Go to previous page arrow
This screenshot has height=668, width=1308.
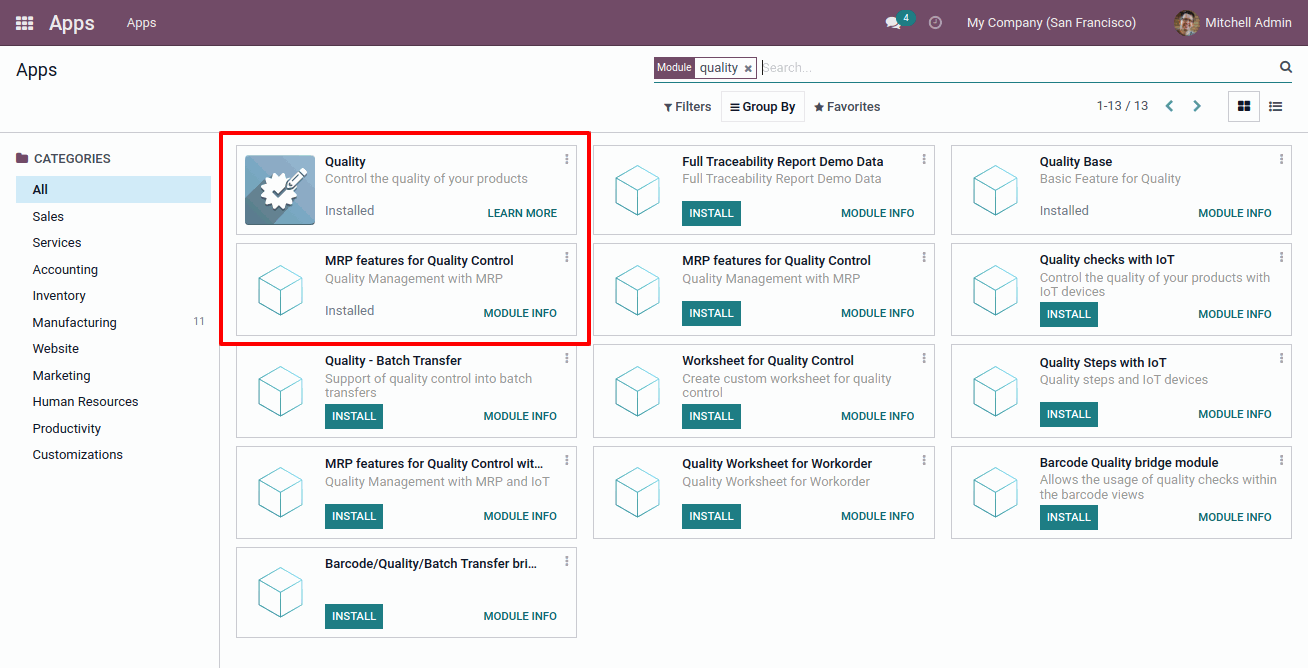(1169, 106)
